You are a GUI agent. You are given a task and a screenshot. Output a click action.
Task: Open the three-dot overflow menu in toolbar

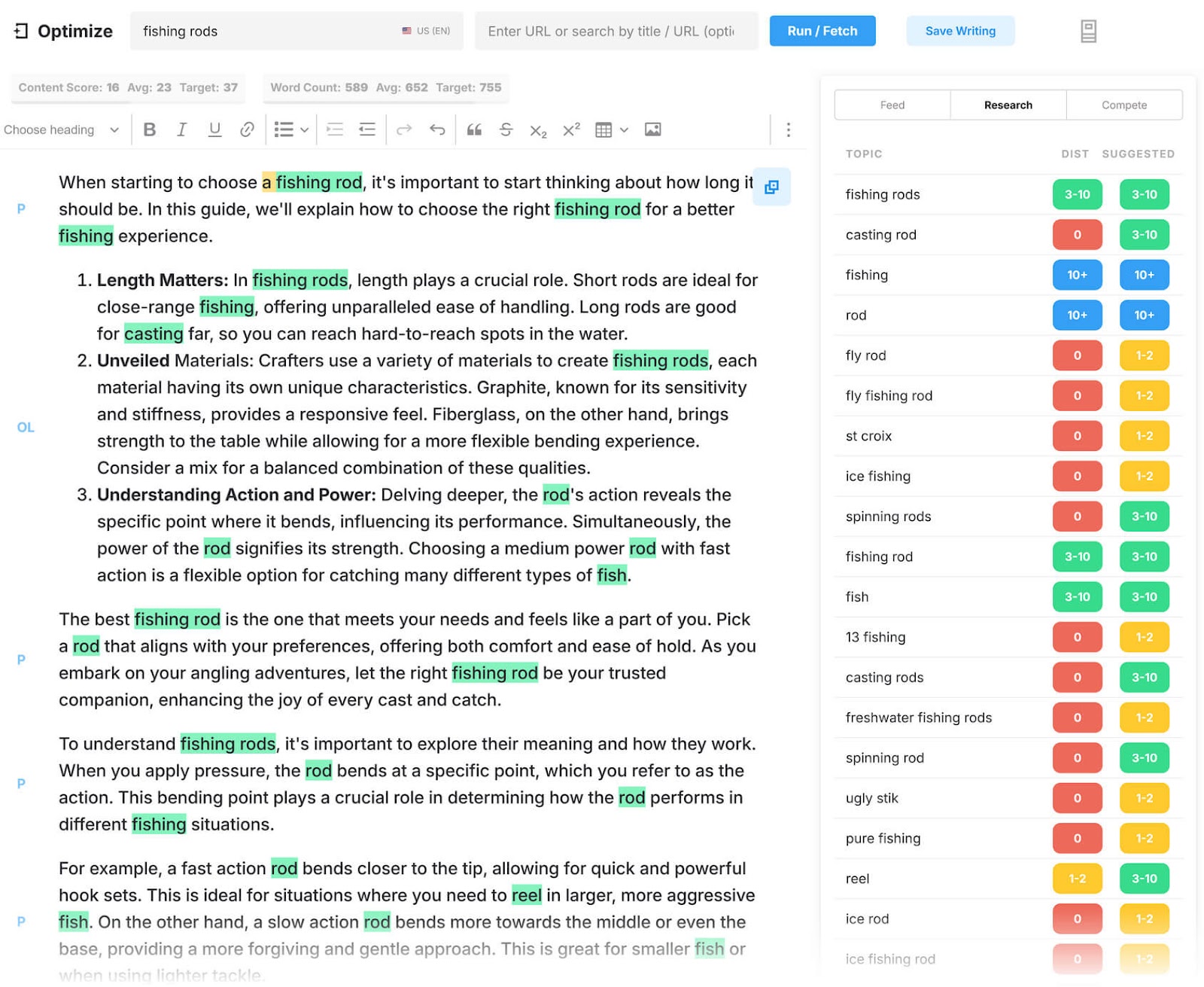point(788,129)
